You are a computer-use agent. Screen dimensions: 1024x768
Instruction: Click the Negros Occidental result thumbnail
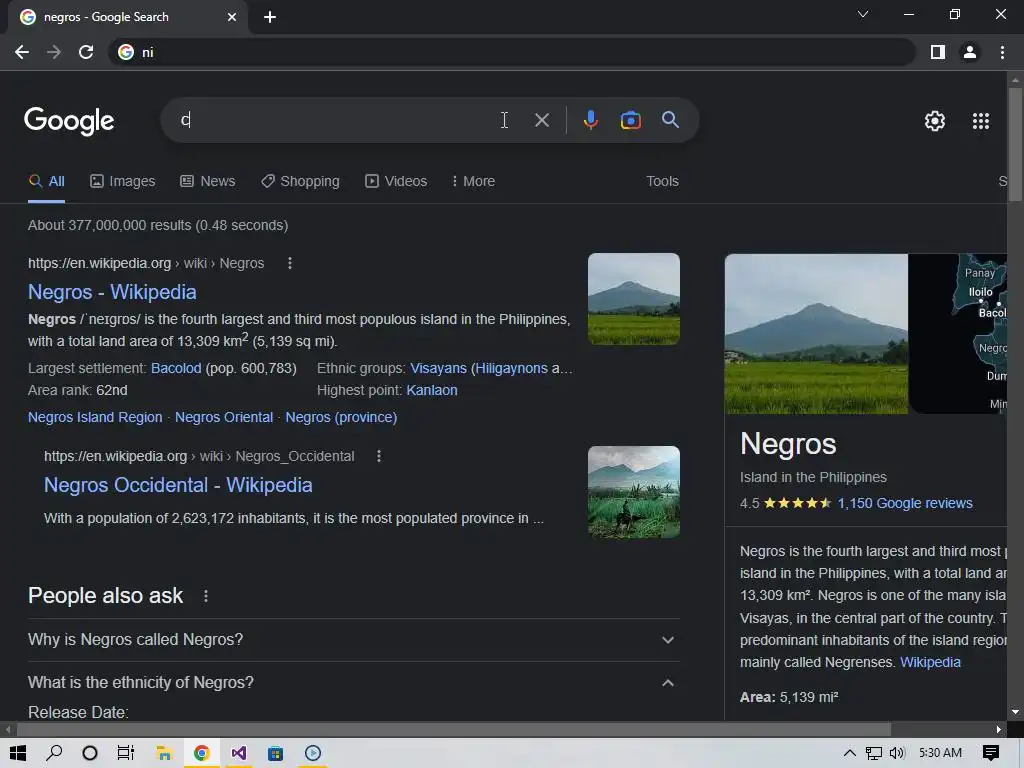633,492
